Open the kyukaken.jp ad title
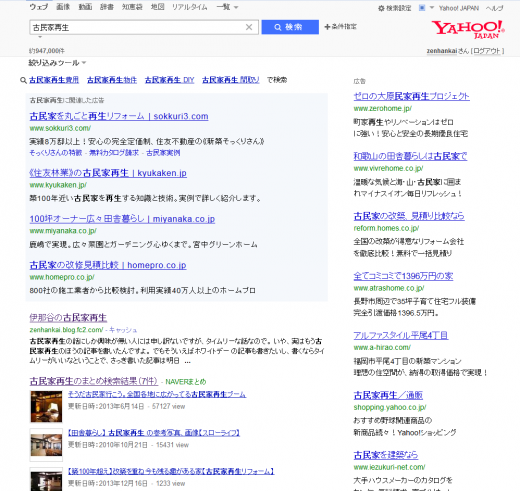 tap(108, 173)
